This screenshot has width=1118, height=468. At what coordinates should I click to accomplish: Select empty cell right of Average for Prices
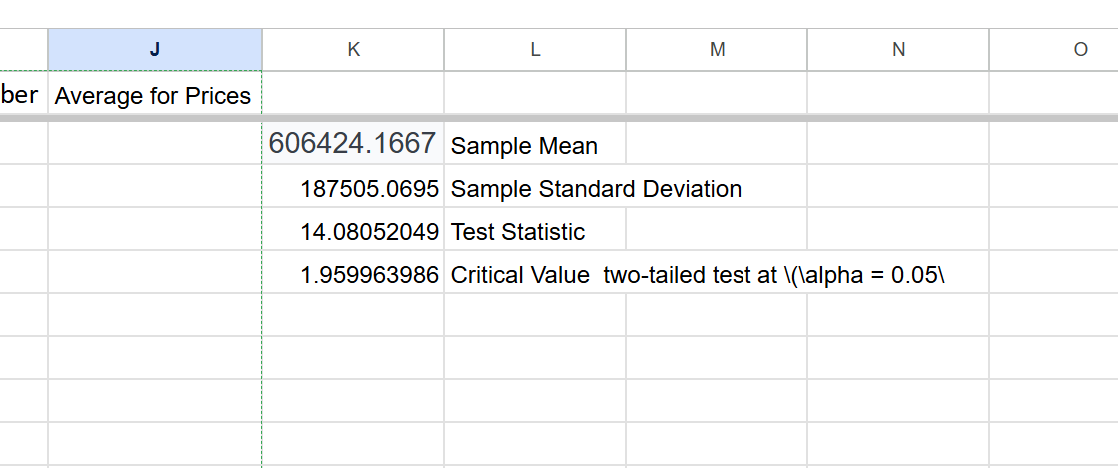(x=353, y=96)
